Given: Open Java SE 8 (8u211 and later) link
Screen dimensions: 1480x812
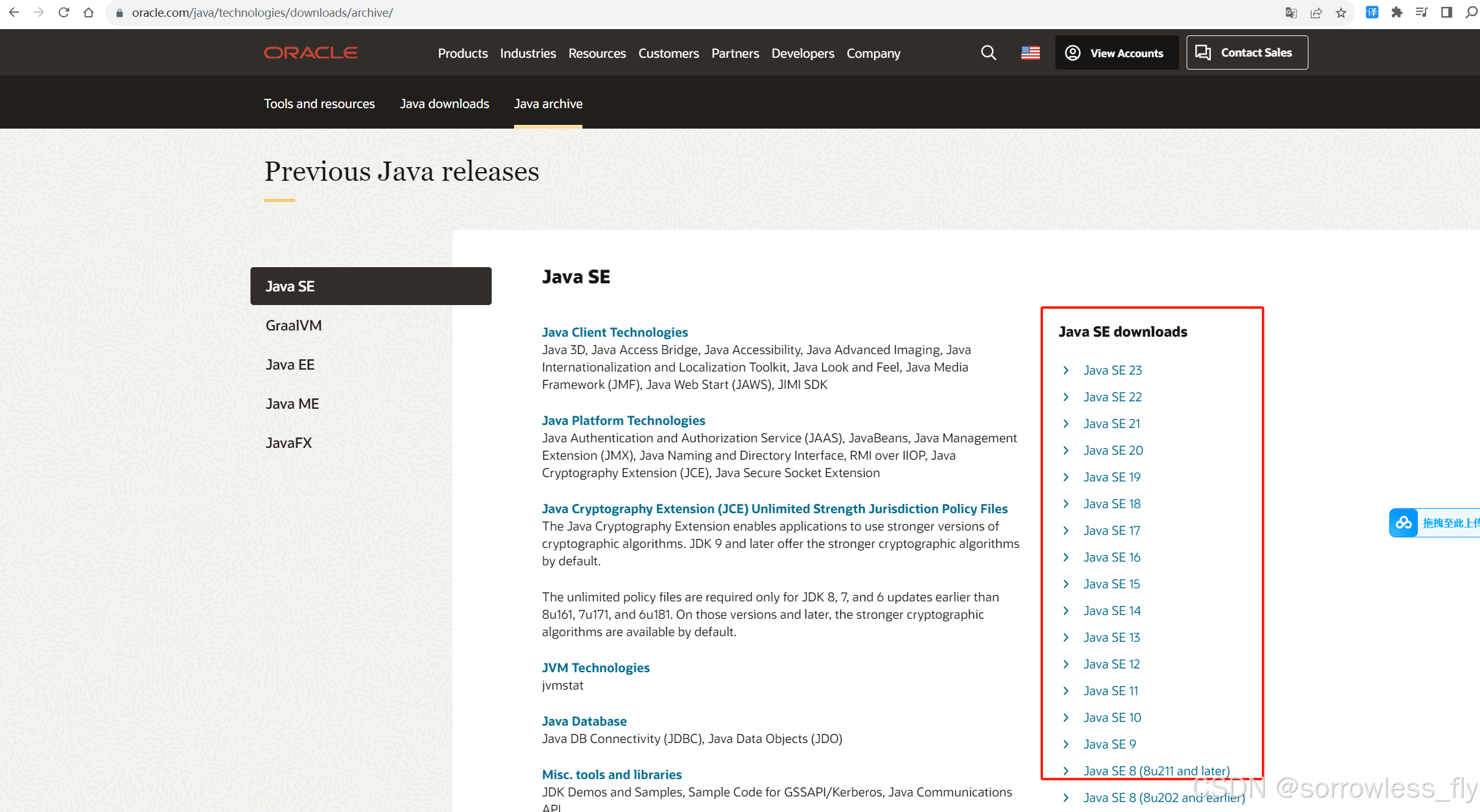Looking at the screenshot, I should click(1156, 771).
